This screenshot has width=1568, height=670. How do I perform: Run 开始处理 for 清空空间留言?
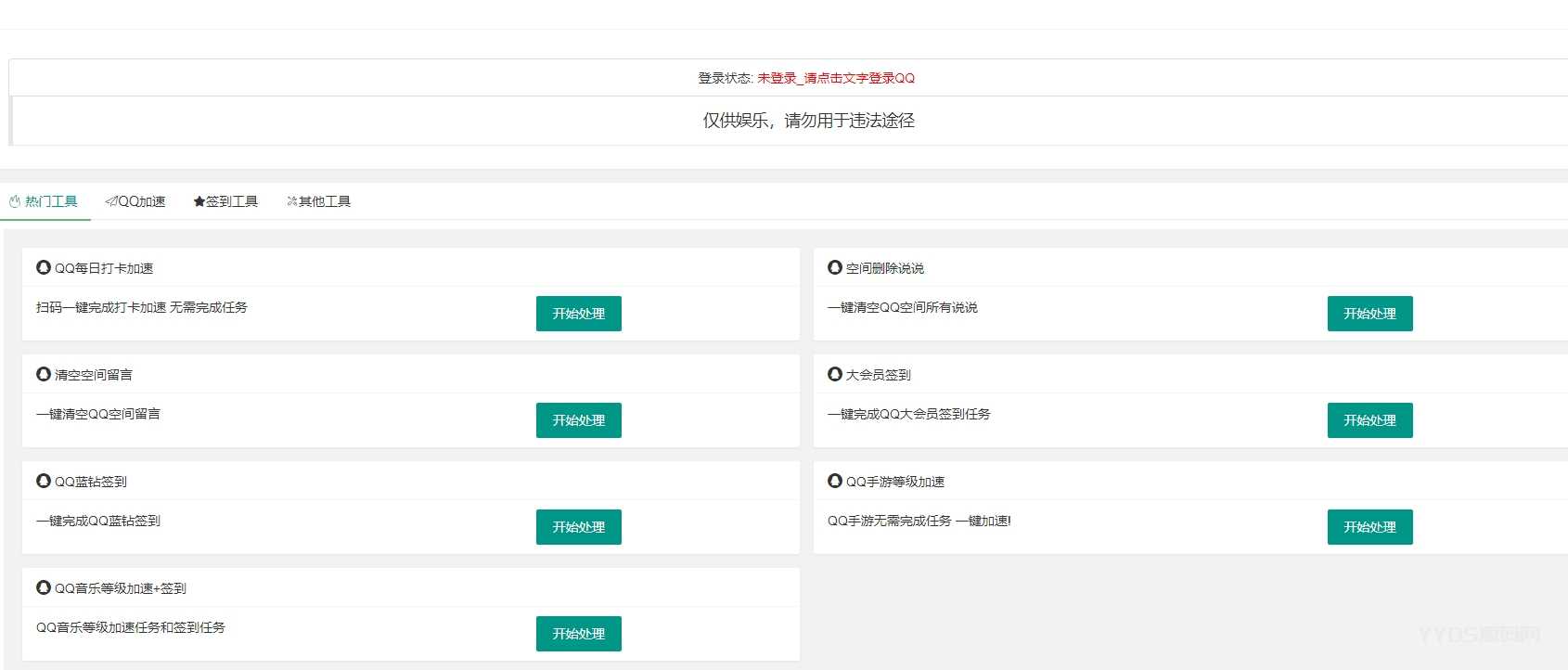tap(578, 420)
